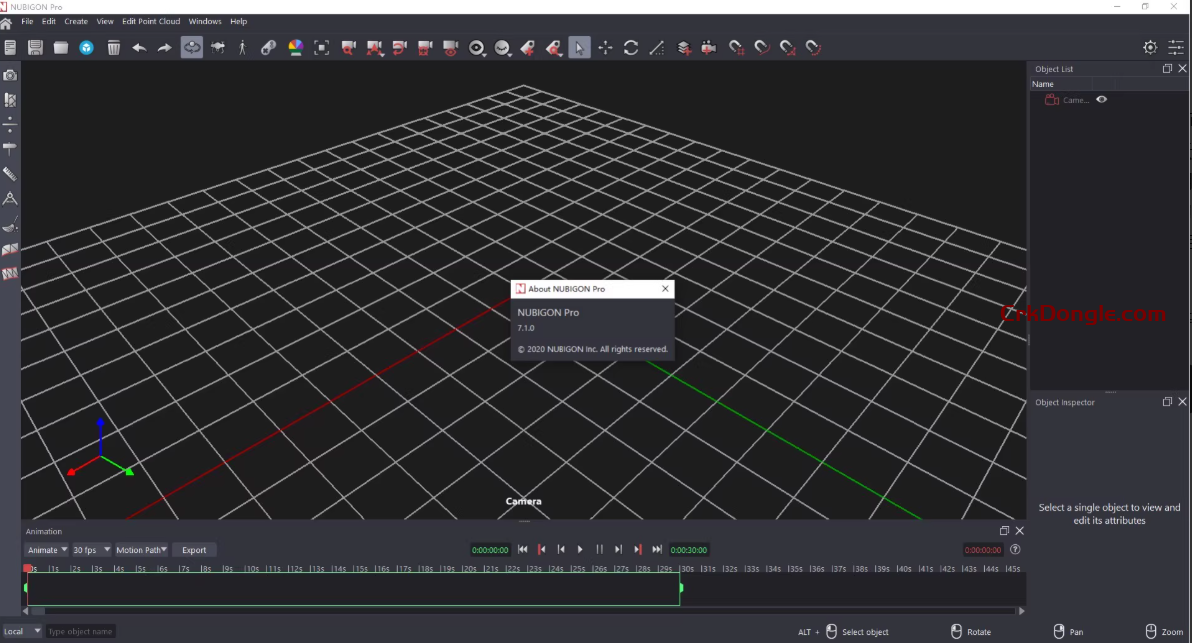The width and height of the screenshot is (1192, 643).
Task: Open the Motion Path dropdown
Action: point(141,549)
